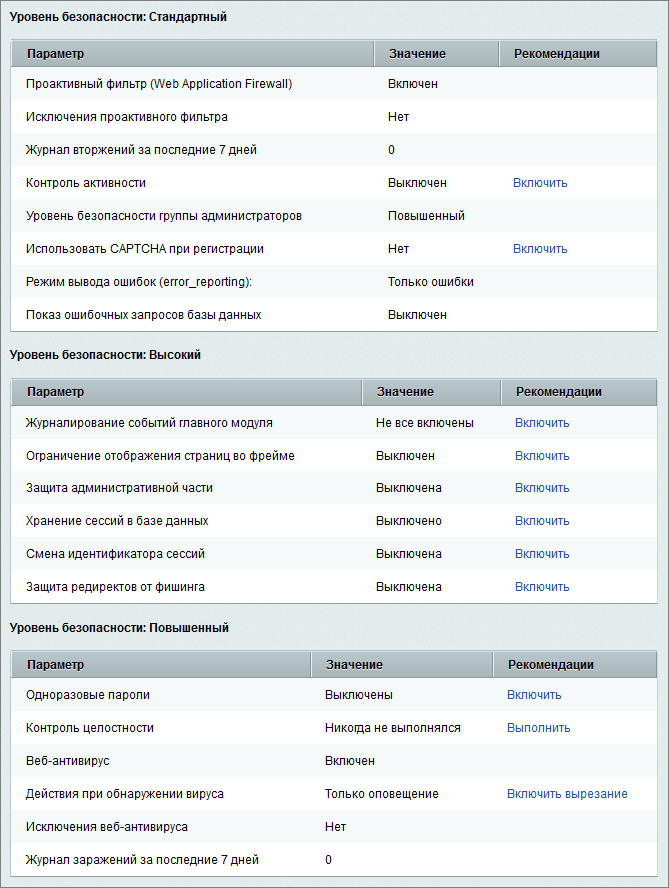The width and height of the screenshot is (669, 888).
Task: Click Включить link for Контроль активности
Action: (x=540, y=183)
